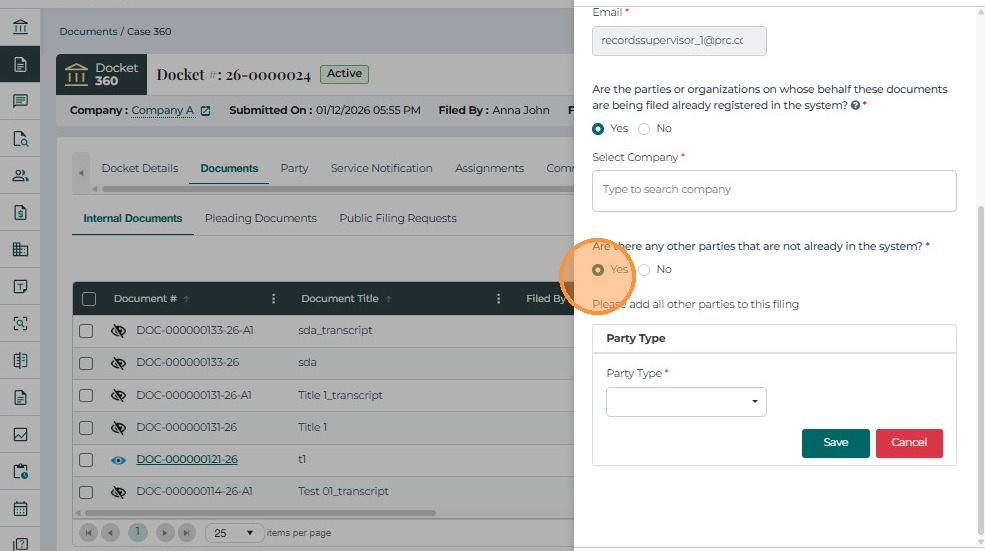Open Document # column options menu
The image size is (985, 551).
tap(274, 299)
